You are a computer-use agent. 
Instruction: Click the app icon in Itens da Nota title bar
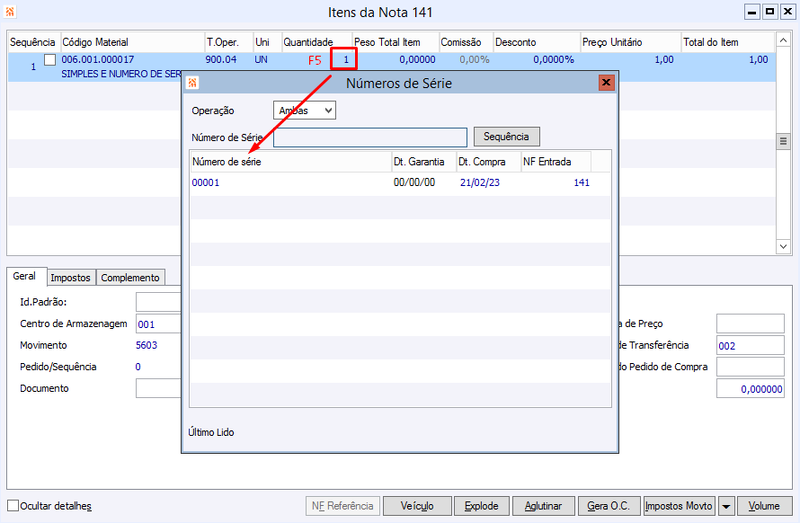[x=10, y=11]
